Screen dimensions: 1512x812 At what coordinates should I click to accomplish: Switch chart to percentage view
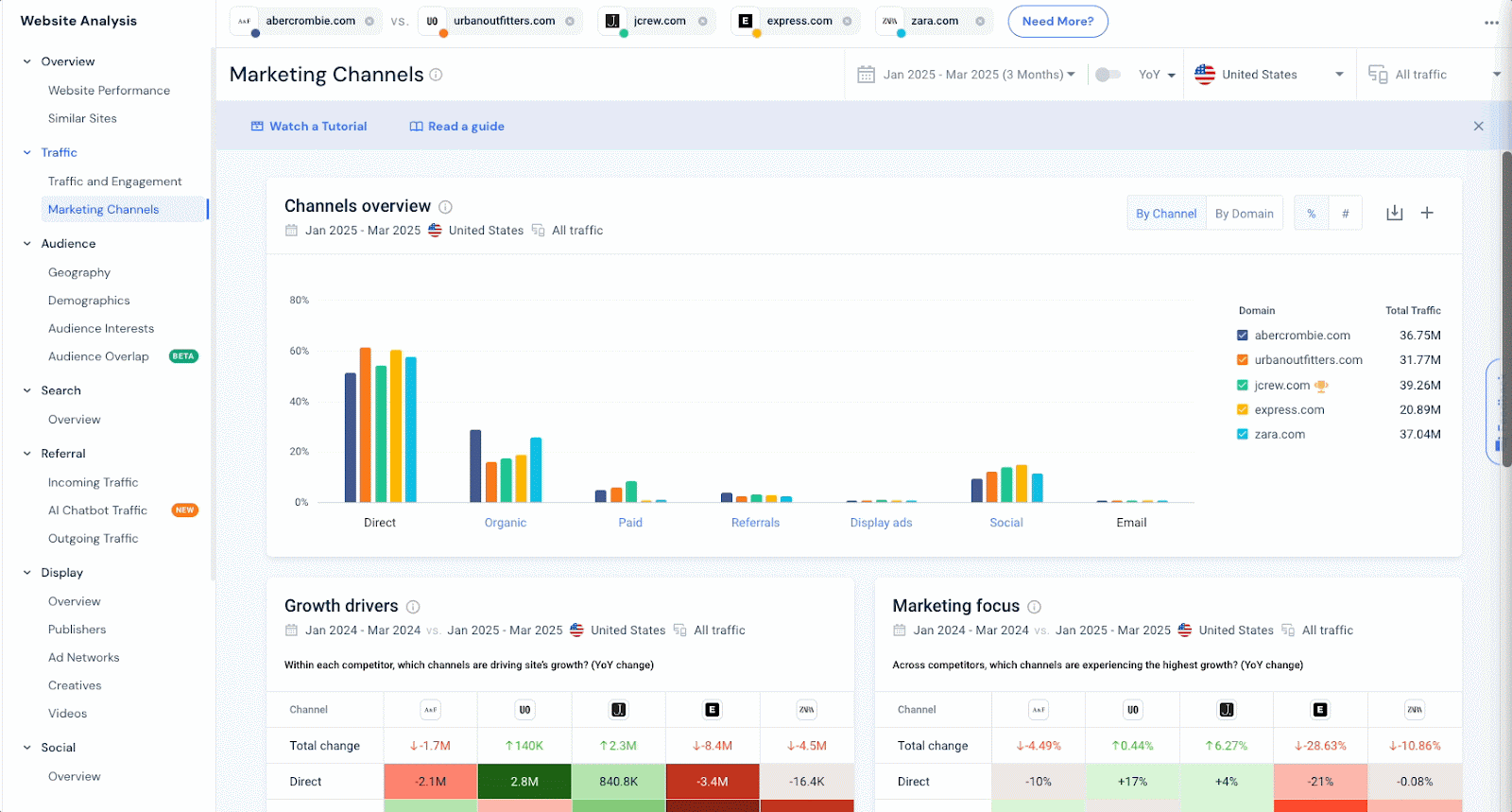click(x=1312, y=214)
